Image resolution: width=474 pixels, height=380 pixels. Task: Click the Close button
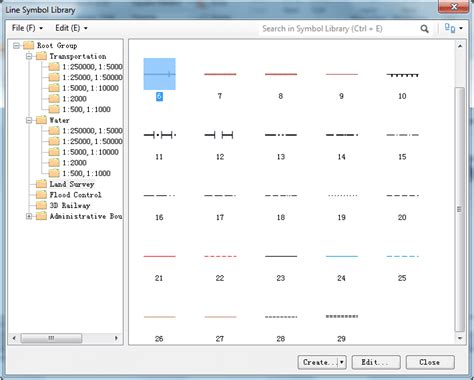click(x=430, y=362)
